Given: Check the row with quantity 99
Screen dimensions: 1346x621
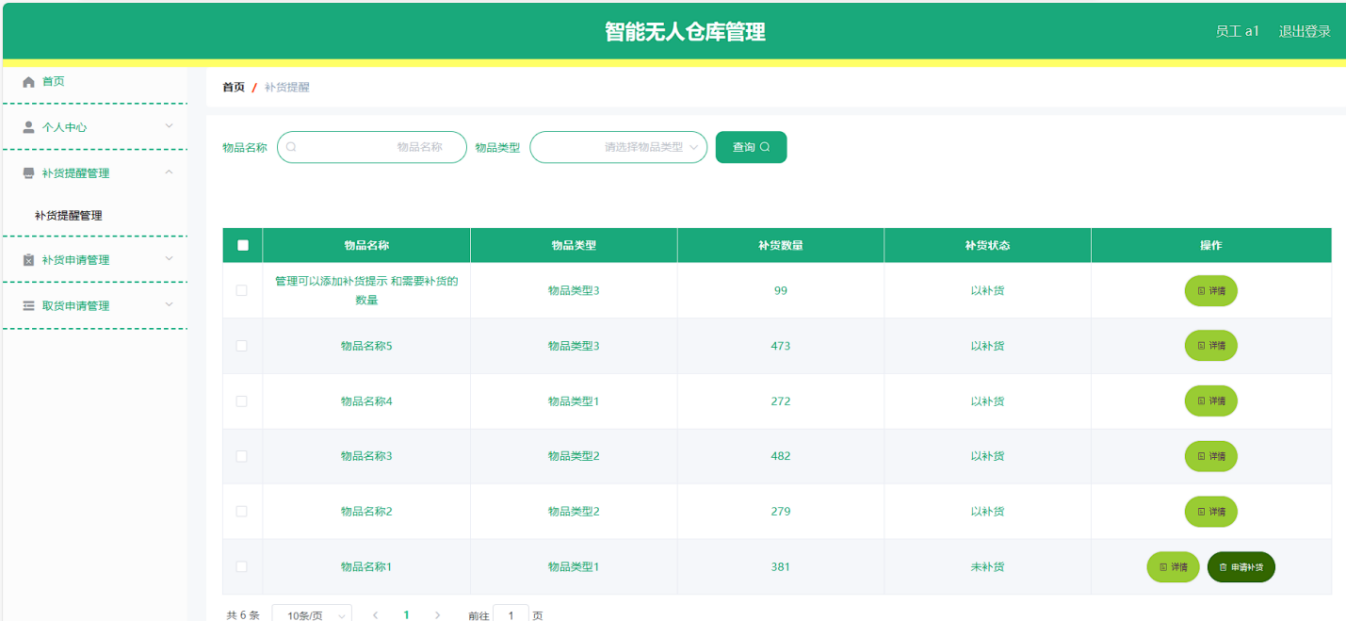Looking at the screenshot, I should coord(241,290).
